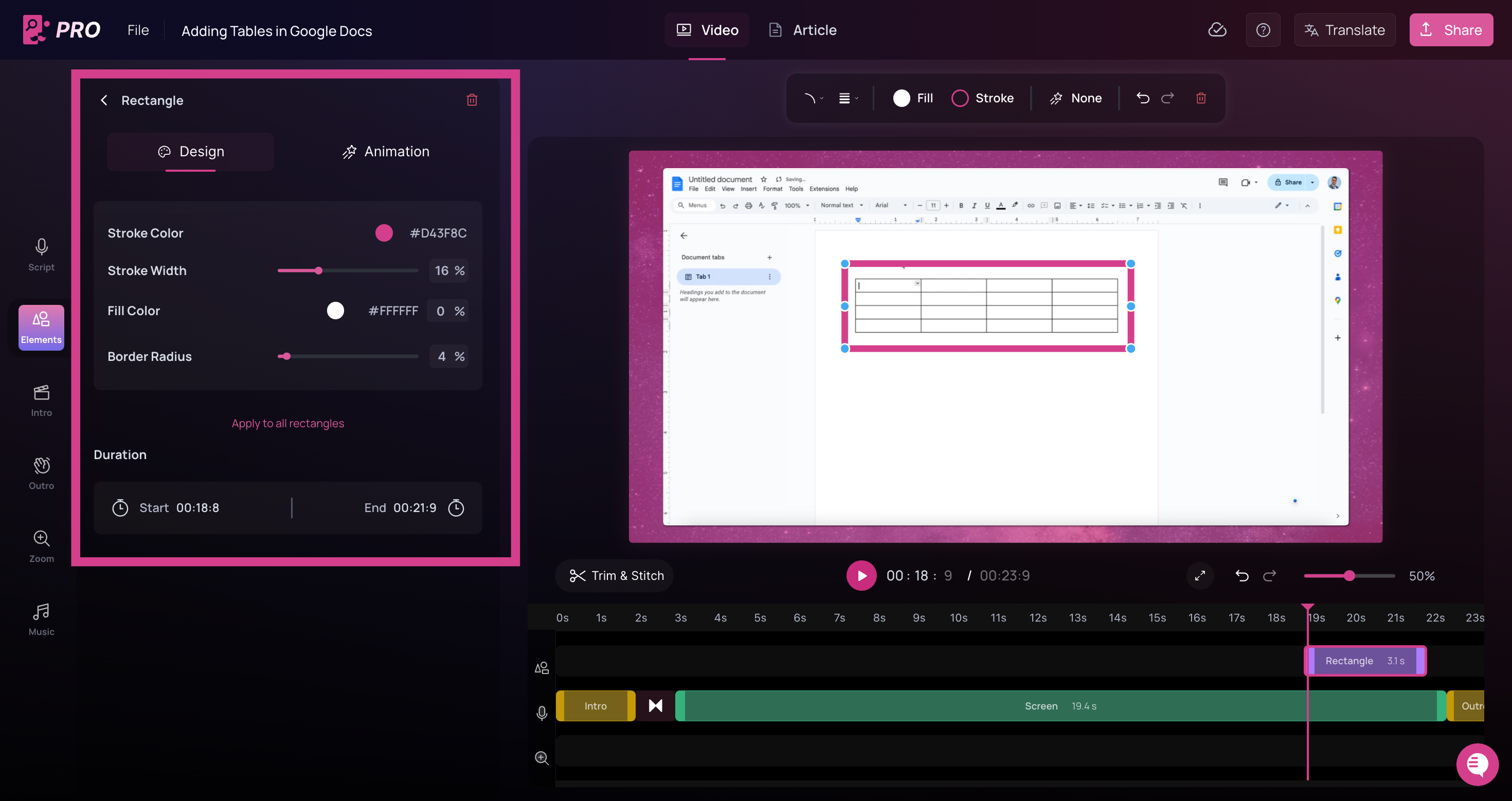This screenshot has width=1512, height=801.
Task: Switch to the Animation tab
Action: pos(386,151)
